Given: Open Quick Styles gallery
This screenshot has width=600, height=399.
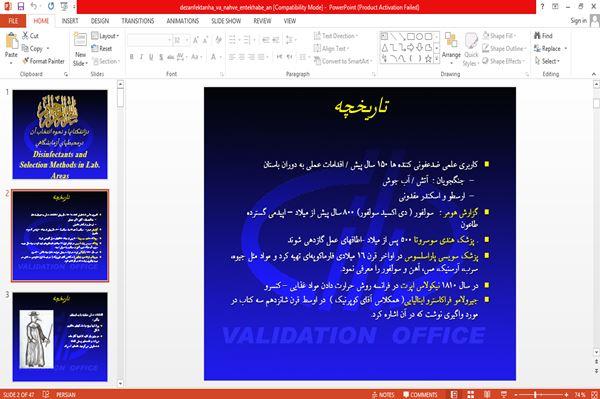Looking at the screenshot, I should coord(471,50).
